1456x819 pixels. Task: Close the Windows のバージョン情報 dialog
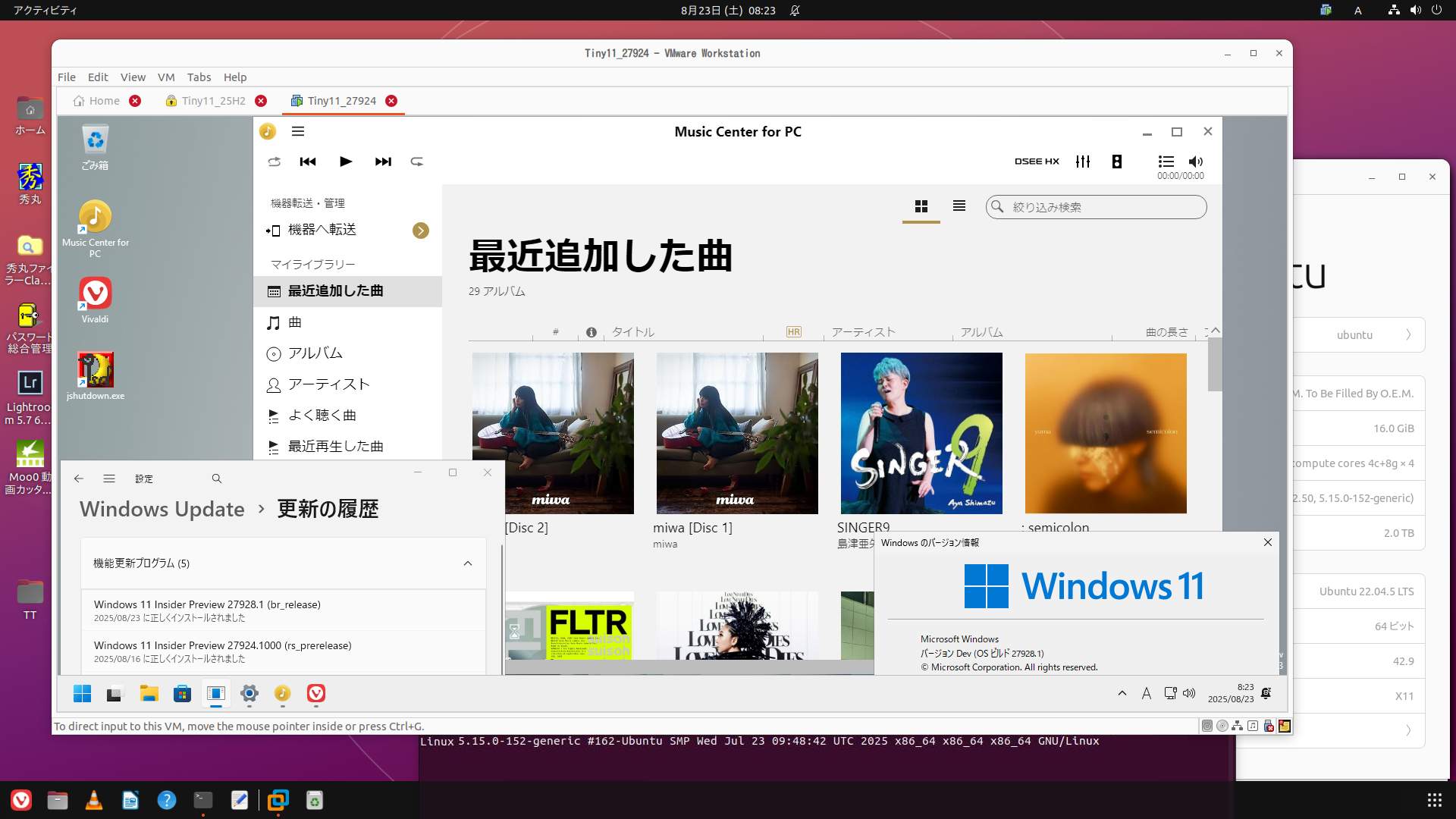1268,542
